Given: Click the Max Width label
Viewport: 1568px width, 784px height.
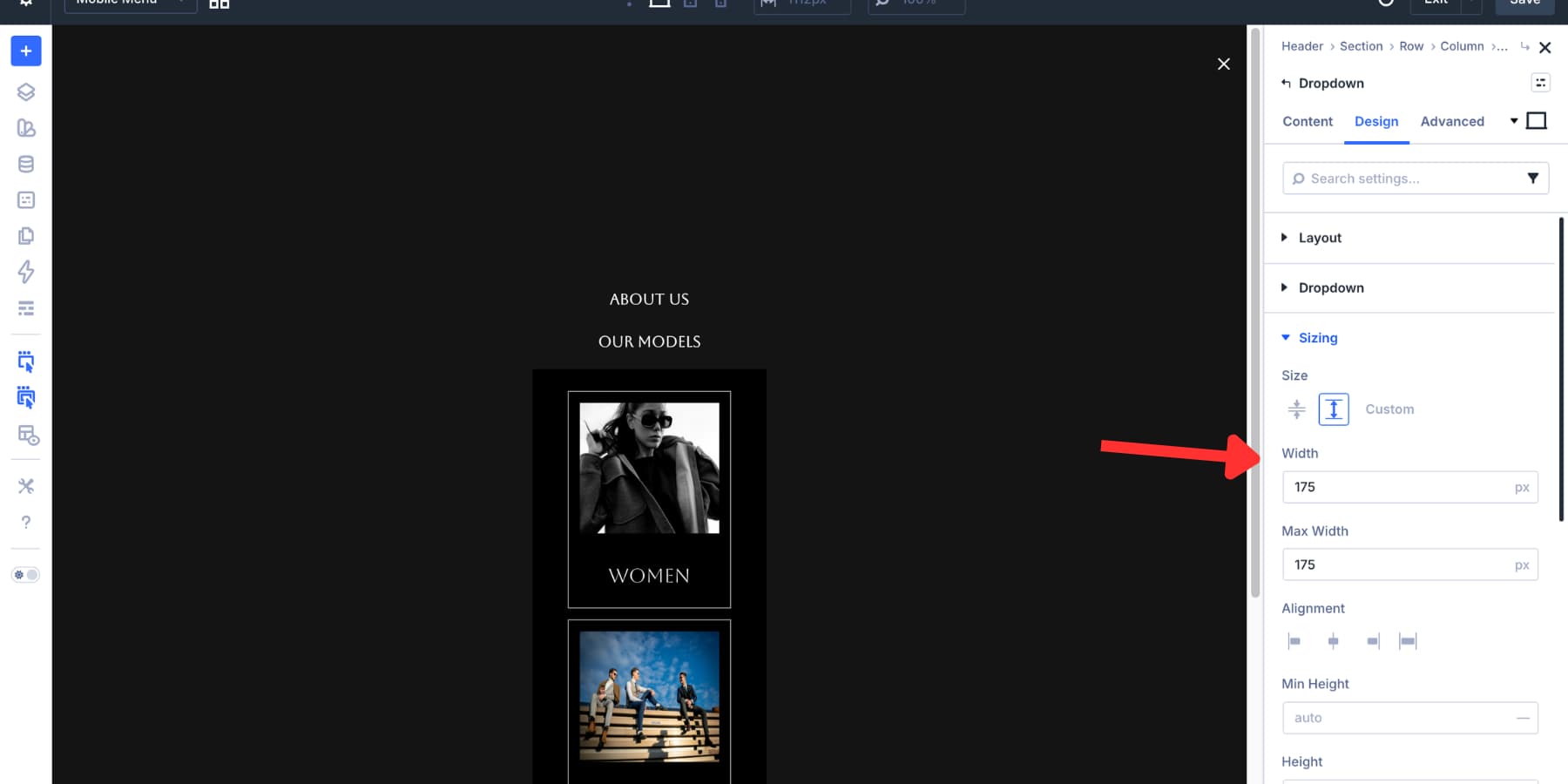Looking at the screenshot, I should coord(1315,531).
